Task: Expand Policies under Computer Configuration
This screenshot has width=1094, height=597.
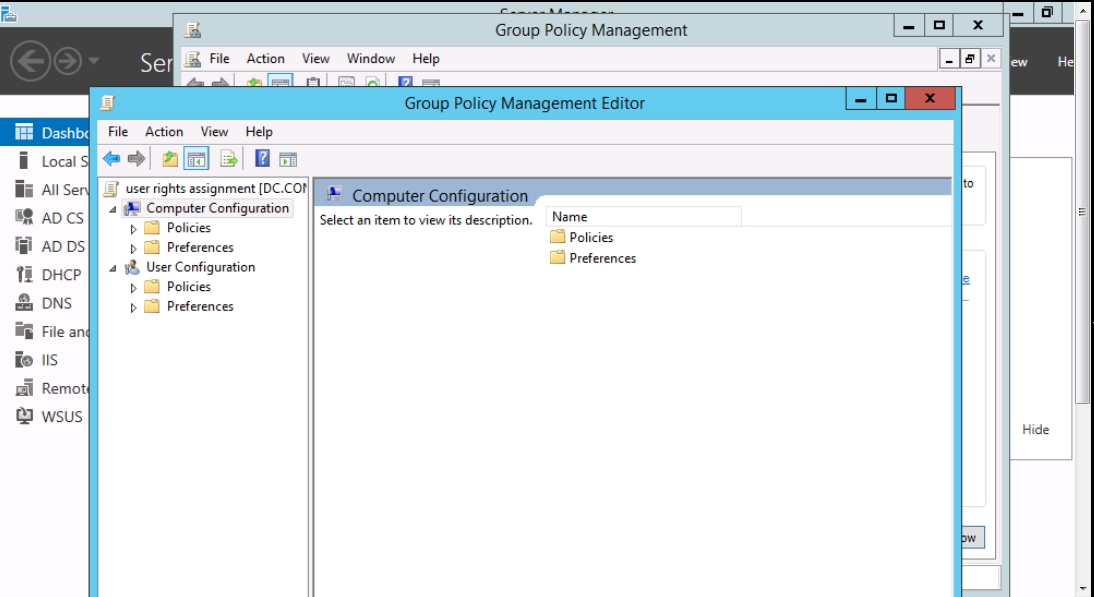Action: pos(133,228)
